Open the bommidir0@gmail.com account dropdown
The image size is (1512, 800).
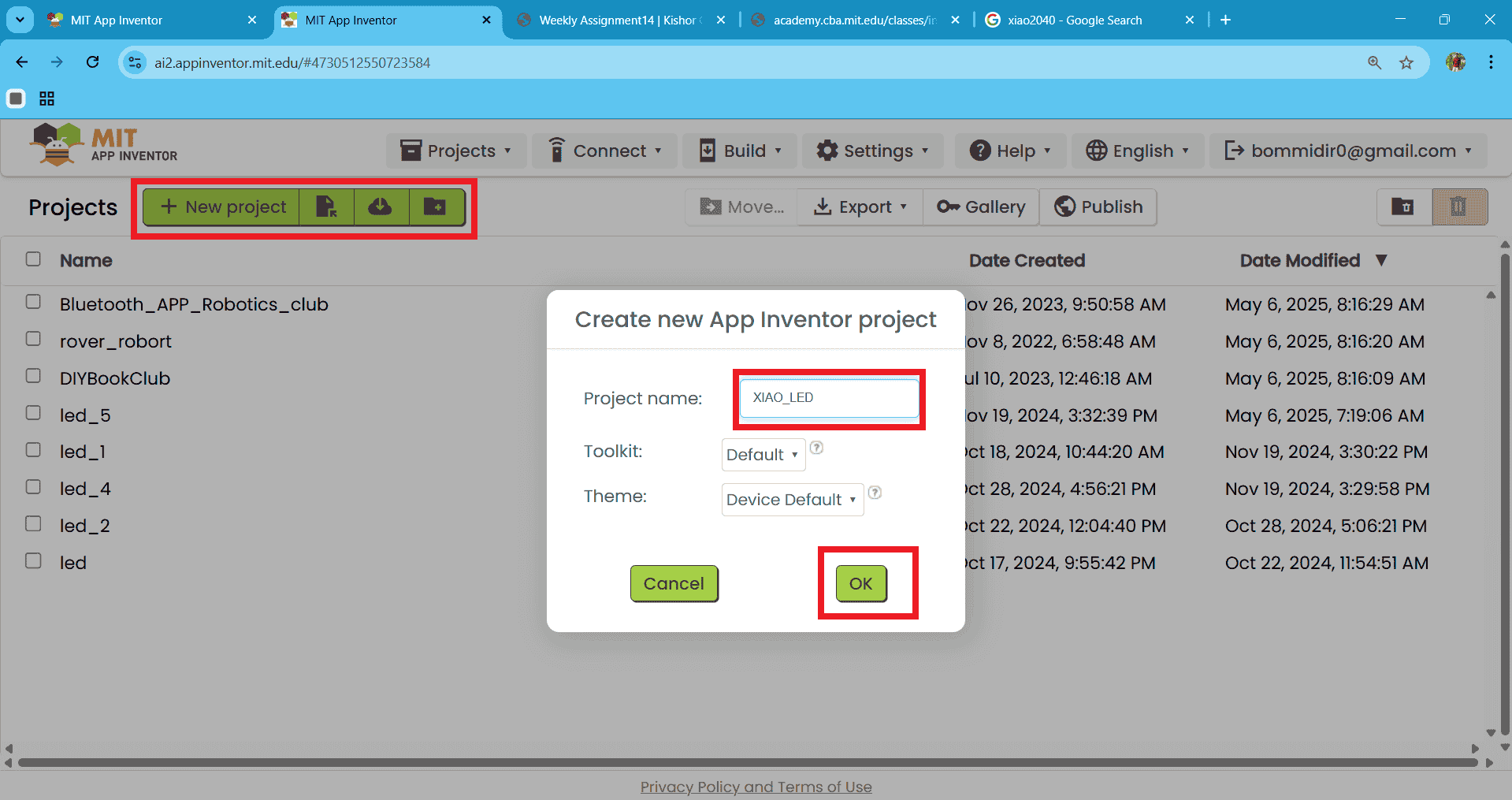[1348, 151]
